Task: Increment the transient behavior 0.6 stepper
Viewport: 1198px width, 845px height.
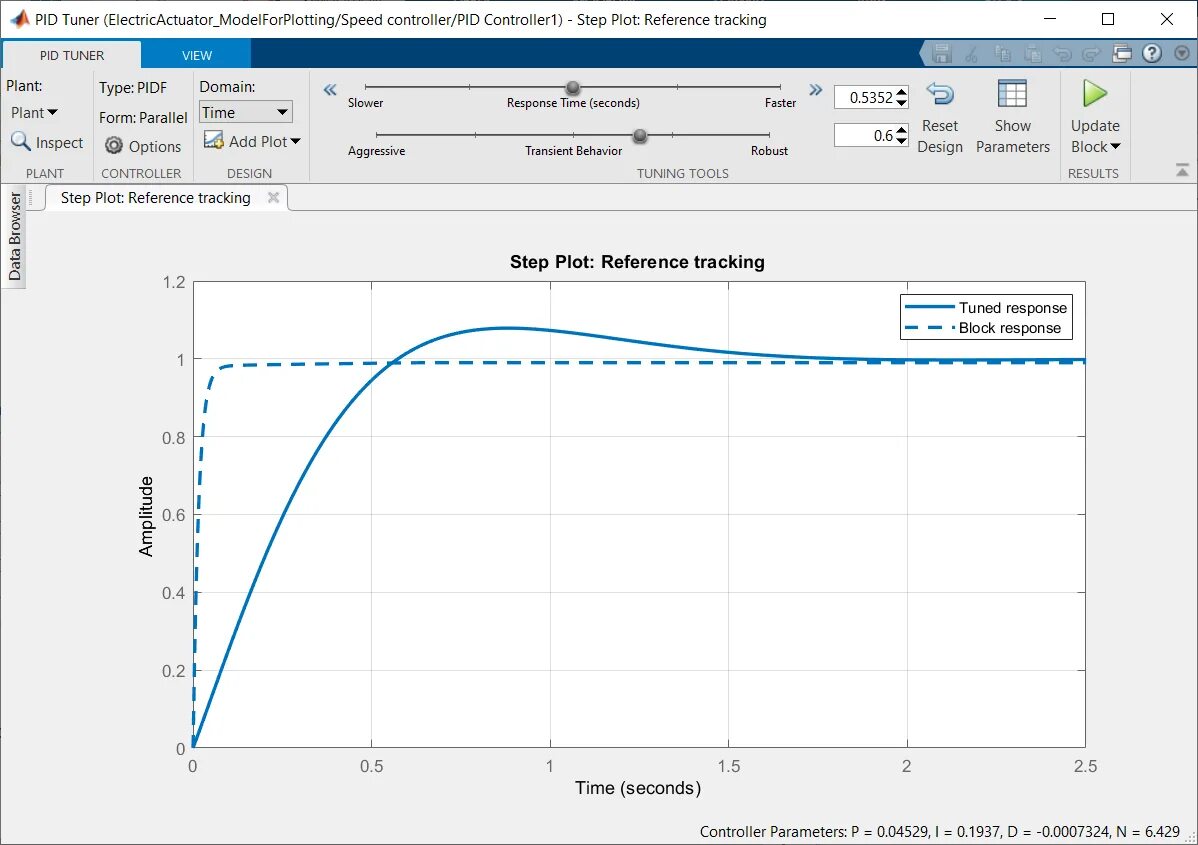Action: point(902,131)
